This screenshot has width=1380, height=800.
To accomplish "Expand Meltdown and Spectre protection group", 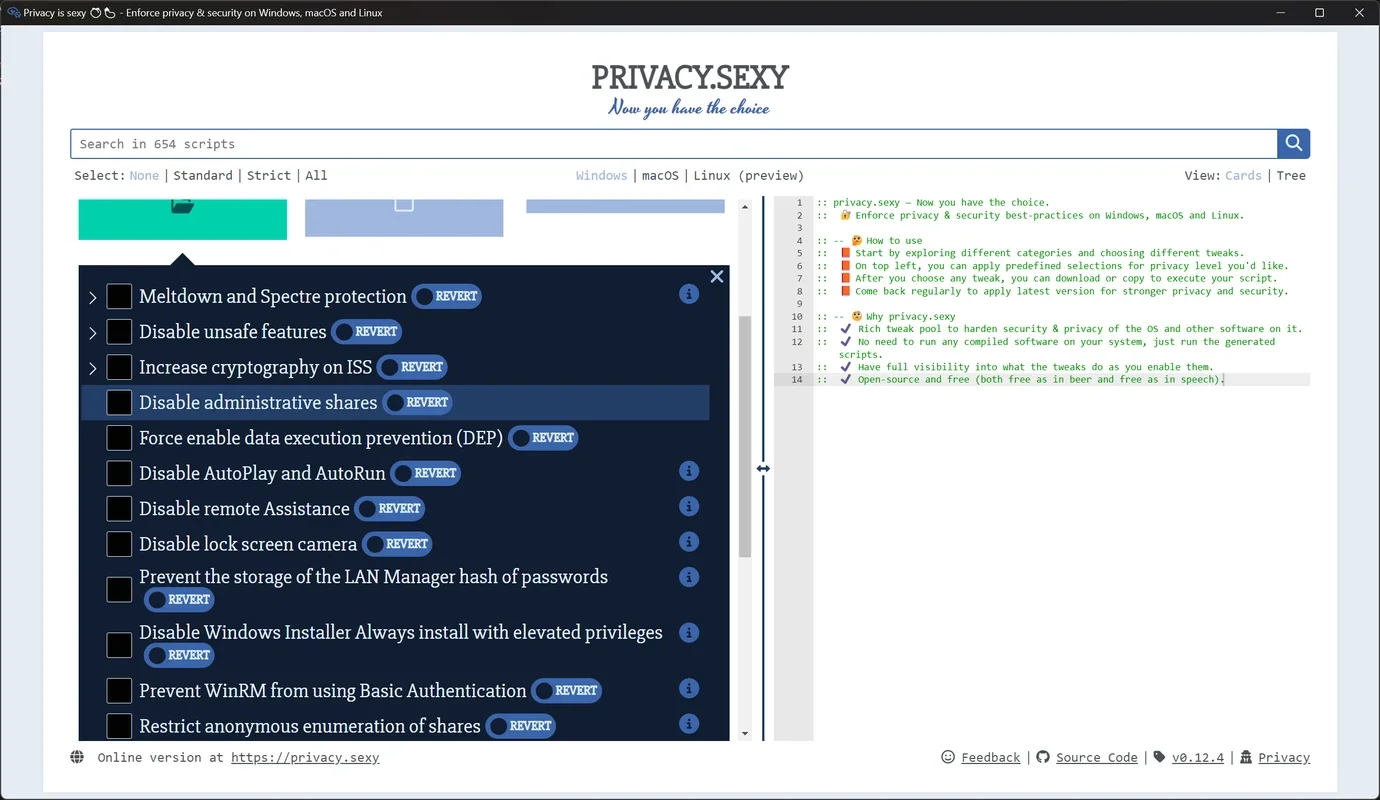I will click(x=93, y=297).
